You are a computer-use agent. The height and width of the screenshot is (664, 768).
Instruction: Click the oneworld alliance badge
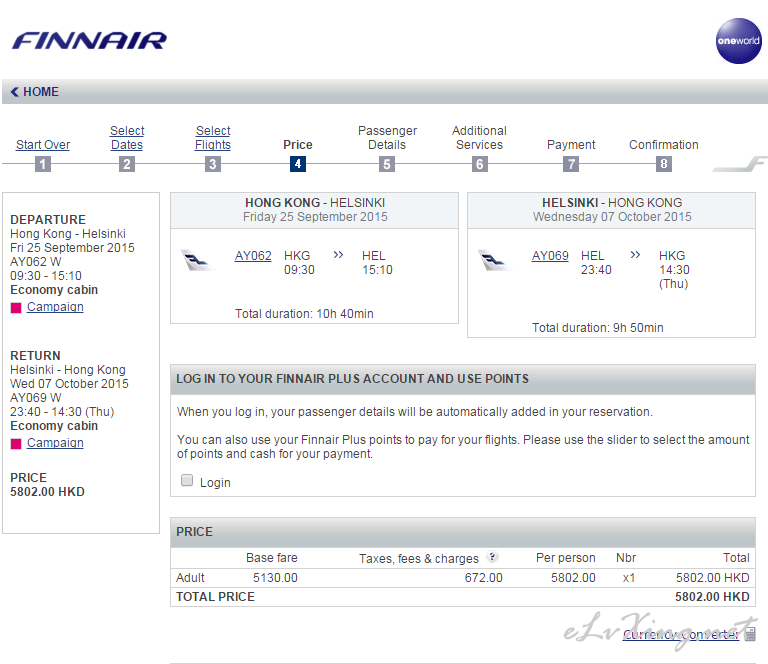[x=738, y=41]
